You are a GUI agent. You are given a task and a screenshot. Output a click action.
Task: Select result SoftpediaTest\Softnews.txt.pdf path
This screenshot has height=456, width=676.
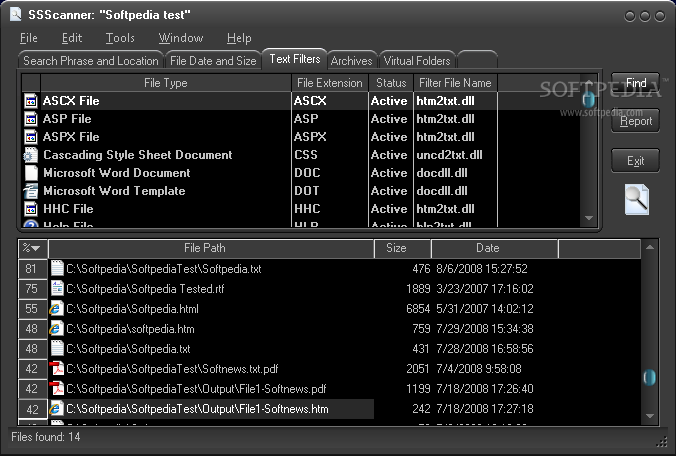172,369
